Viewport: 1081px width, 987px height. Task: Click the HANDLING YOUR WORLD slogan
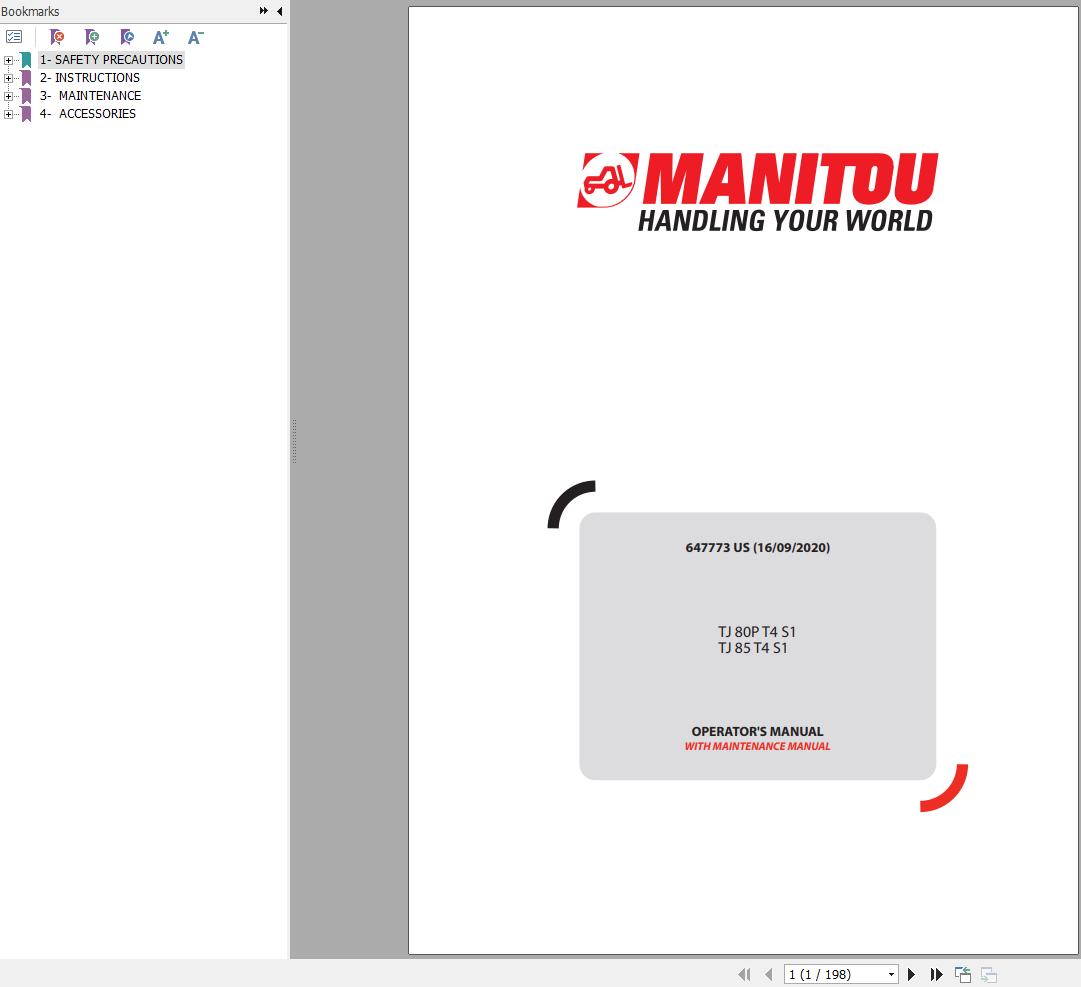click(x=785, y=221)
